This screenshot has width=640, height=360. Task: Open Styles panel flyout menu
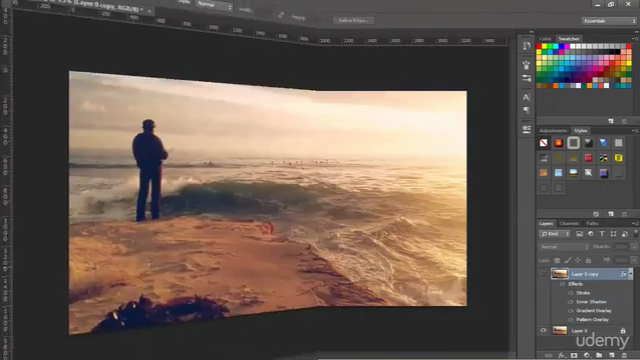pyautogui.click(x=635, y=131)
